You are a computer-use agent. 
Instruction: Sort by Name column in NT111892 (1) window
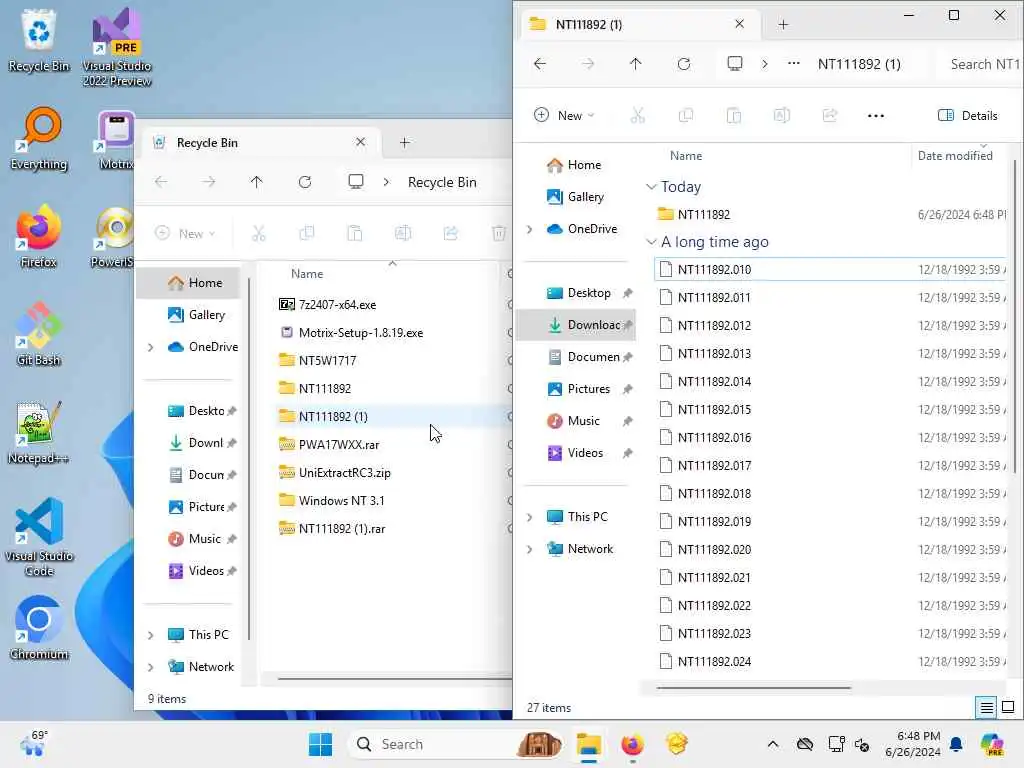click(x=686, y=156)
